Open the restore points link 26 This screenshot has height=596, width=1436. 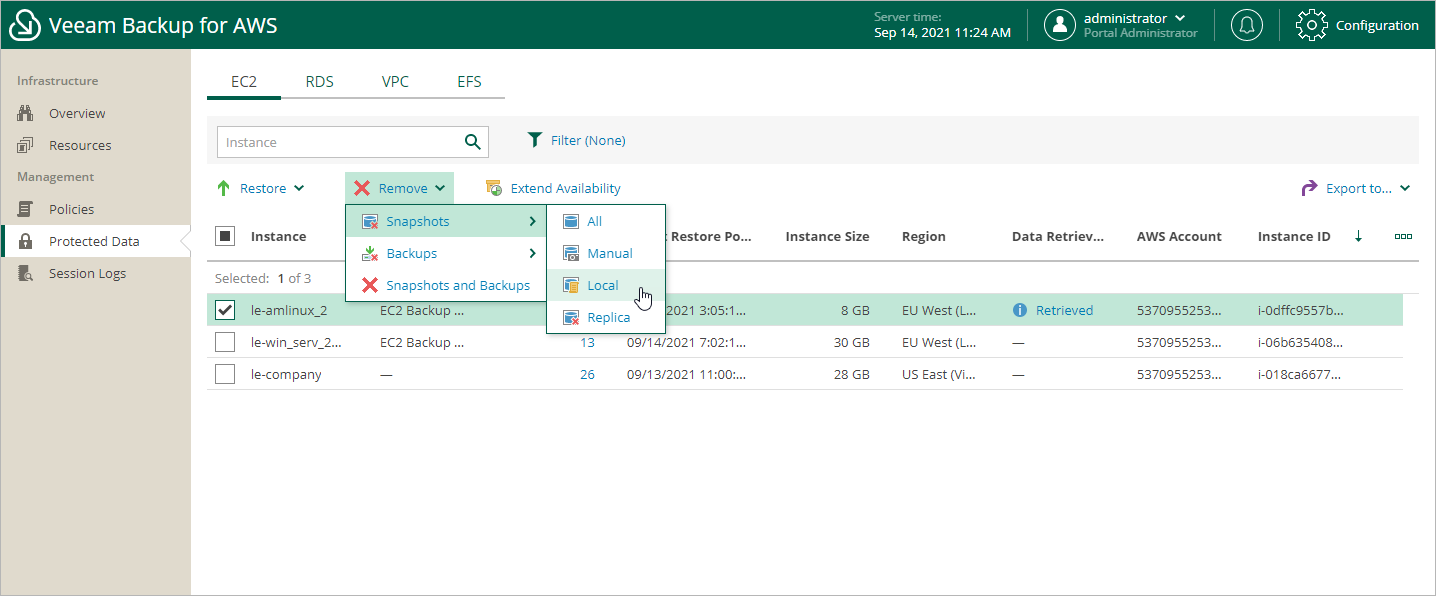click(587, 374)
